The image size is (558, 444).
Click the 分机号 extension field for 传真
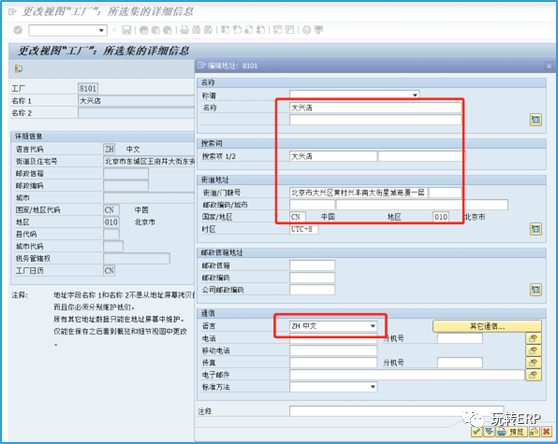click(460, 363)
